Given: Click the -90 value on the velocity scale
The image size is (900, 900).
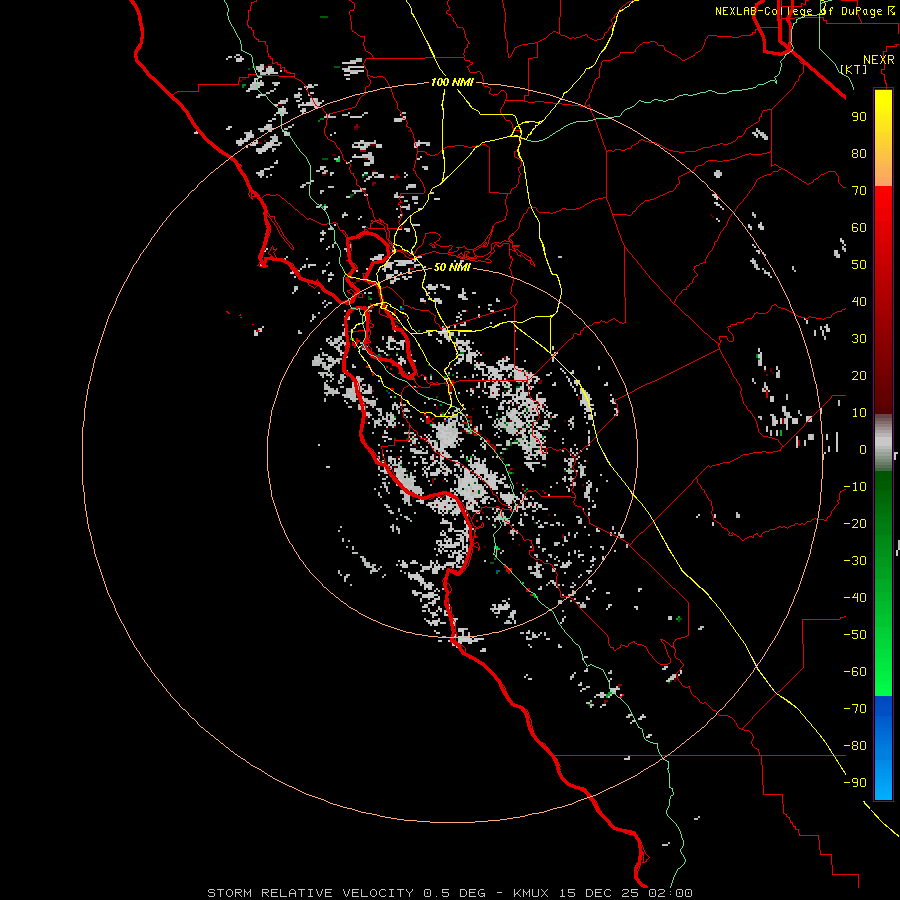Looking at the screenshot, I should point(855,783).
